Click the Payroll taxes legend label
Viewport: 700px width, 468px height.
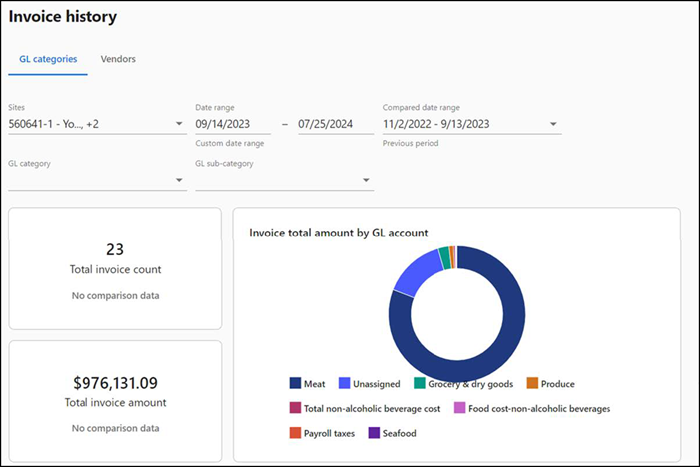click(329, 434)
